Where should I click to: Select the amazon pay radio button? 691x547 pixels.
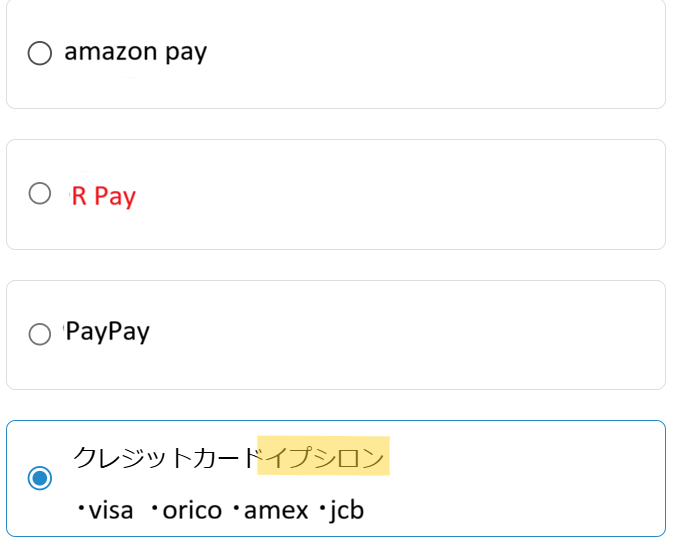coord(40,53)
